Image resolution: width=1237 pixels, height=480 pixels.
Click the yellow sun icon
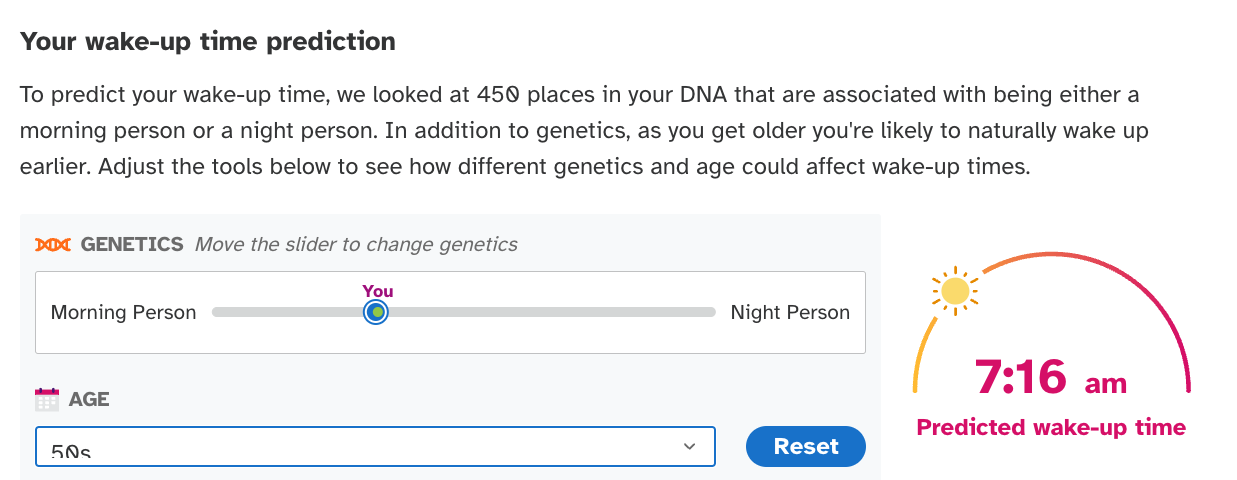pos(955,291)
